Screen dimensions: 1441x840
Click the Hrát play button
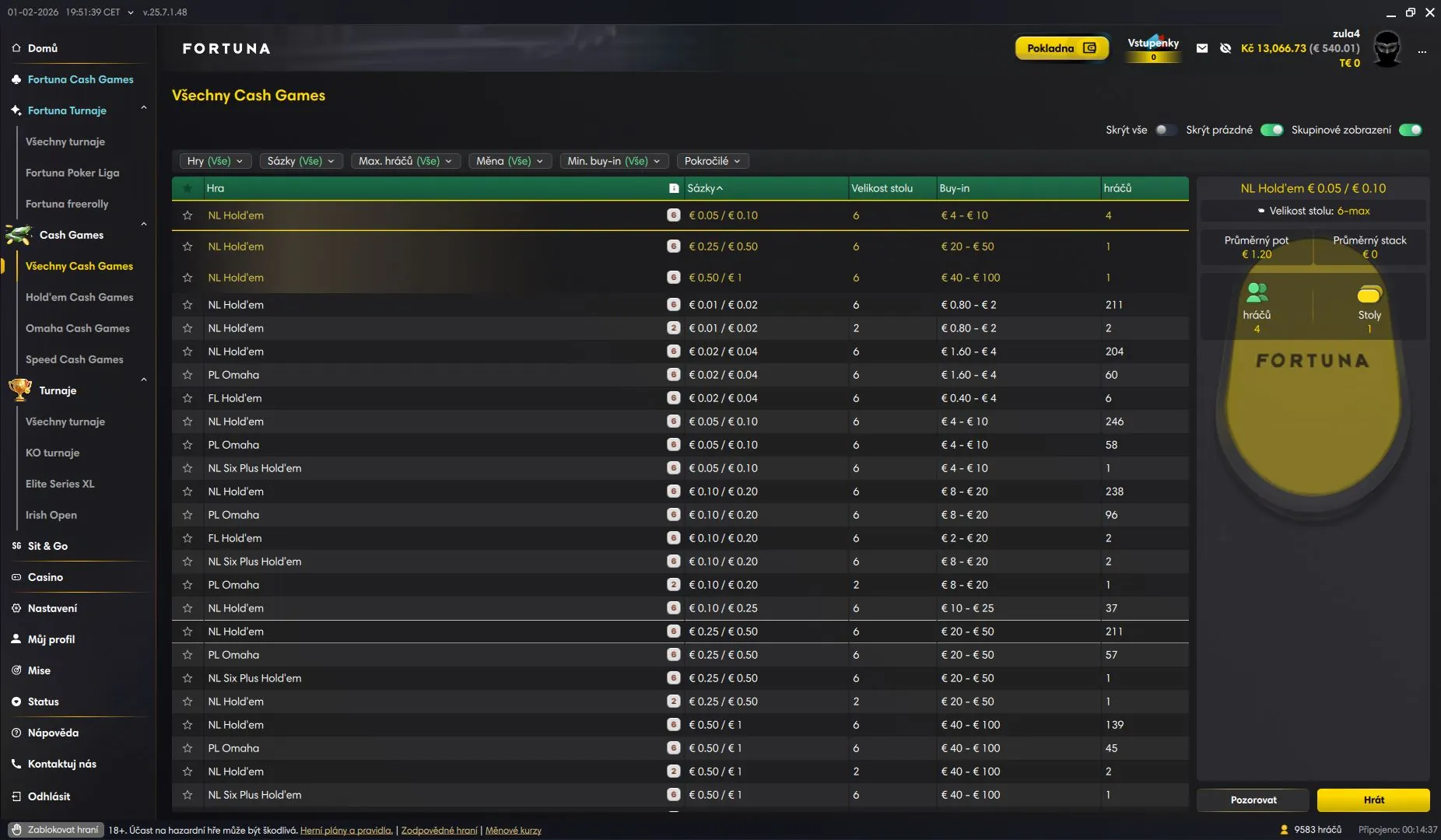point(1373,800)
